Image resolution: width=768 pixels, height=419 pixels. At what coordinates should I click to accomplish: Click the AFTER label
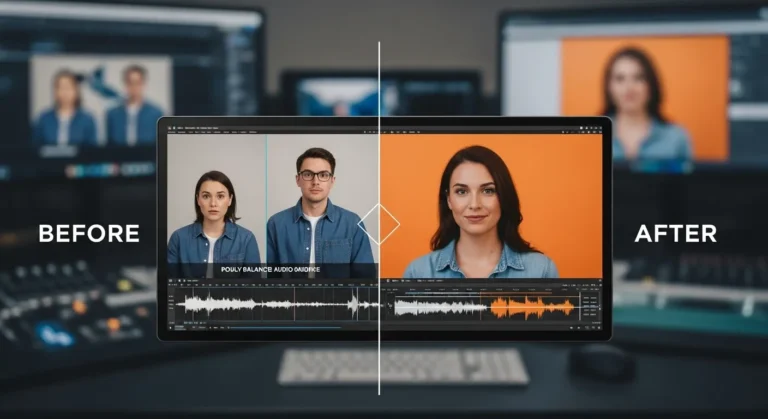pyautogui.click(x=675, y=234)
